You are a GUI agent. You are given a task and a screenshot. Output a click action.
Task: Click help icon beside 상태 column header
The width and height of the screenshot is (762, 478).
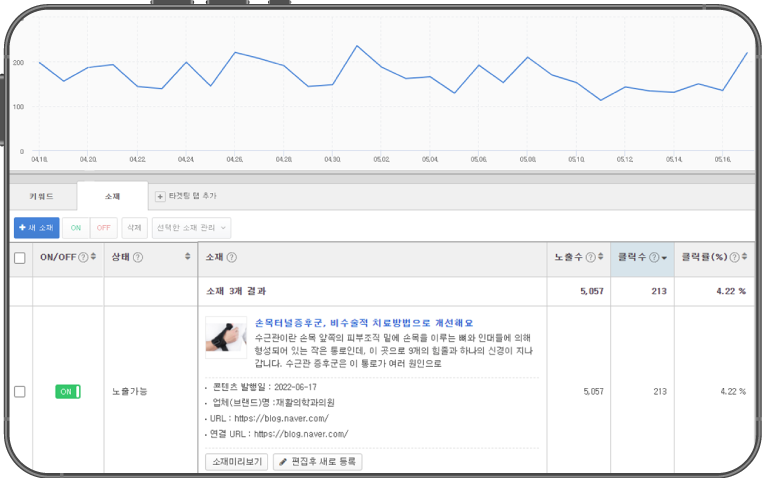pos(137,257)
